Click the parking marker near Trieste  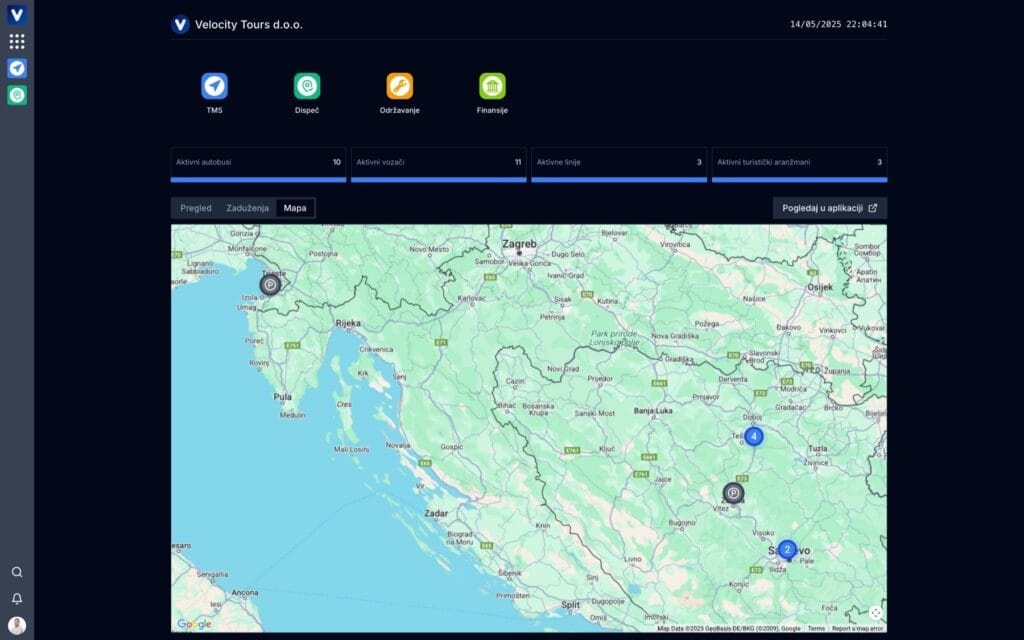[270, 285]
